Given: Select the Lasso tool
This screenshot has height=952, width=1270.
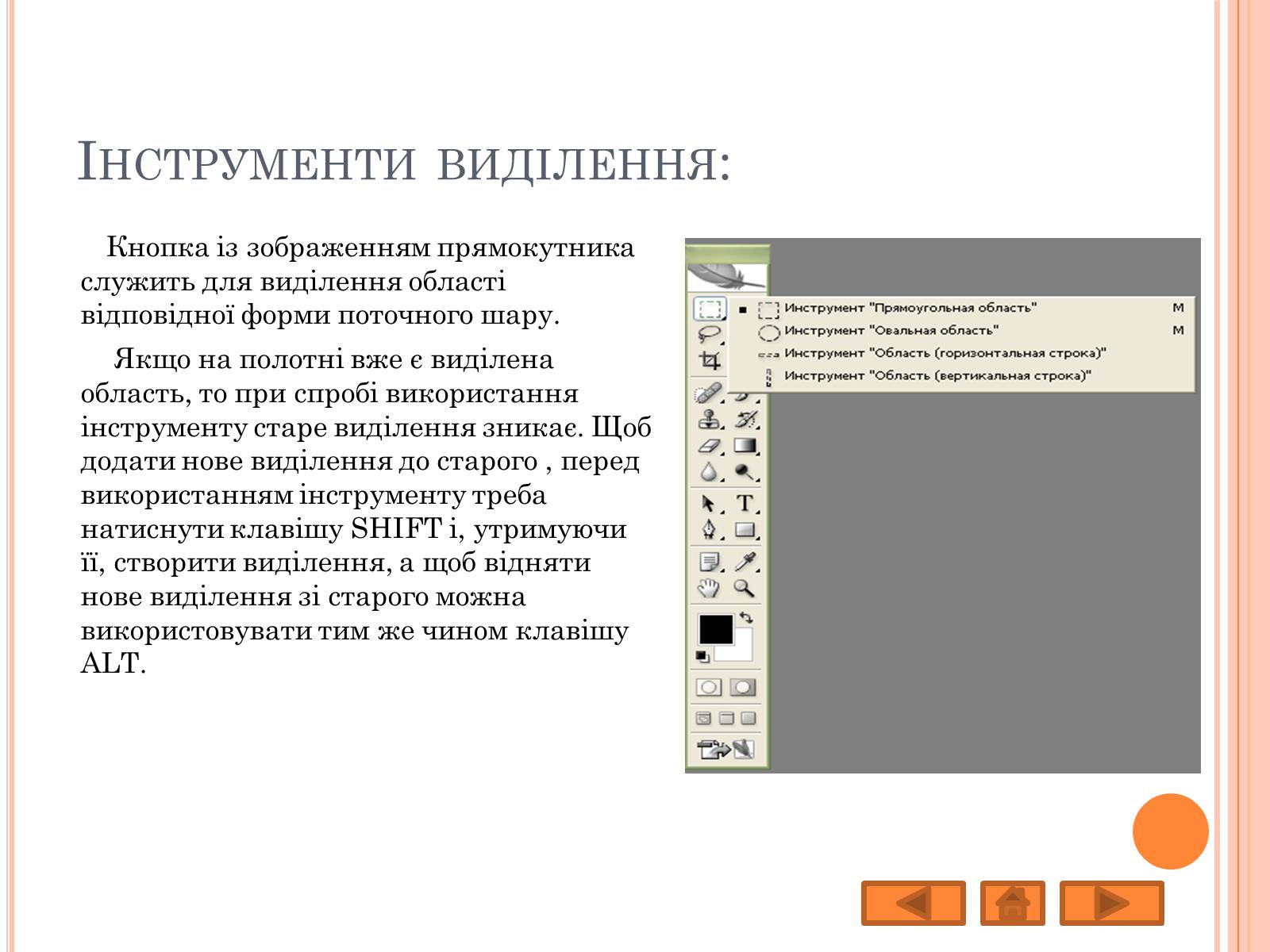Looking at the screenshot, I should point(710,334).
